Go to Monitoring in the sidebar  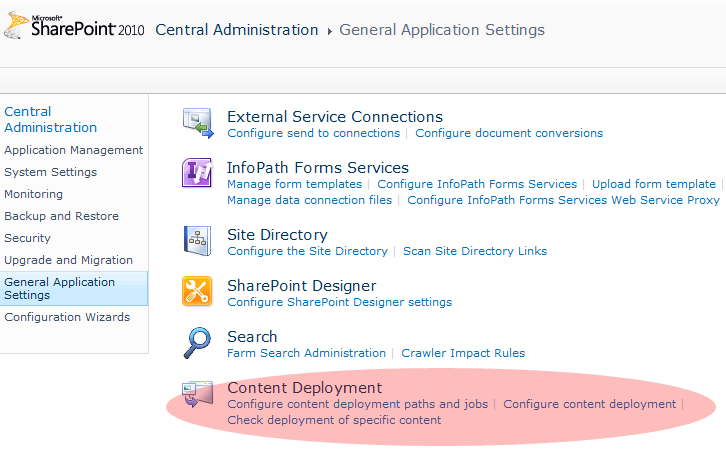click(34, 194)
